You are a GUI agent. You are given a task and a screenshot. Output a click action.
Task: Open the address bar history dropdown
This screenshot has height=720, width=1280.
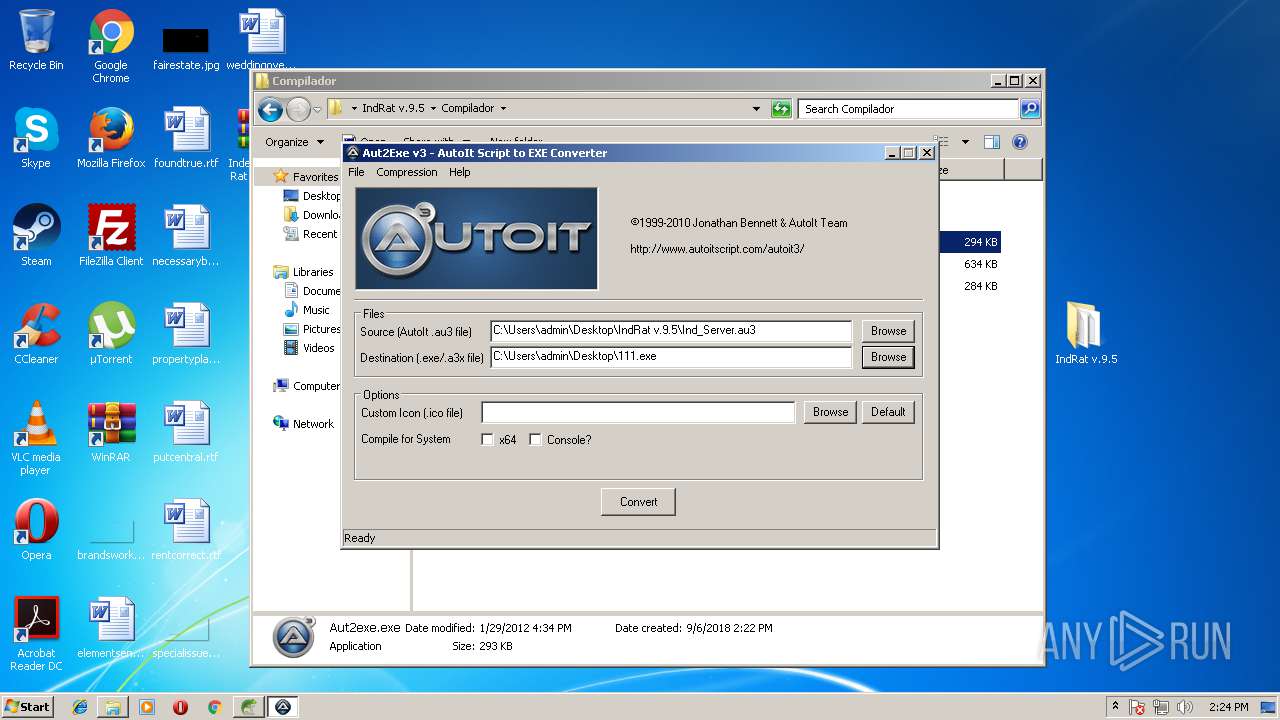click(757, 109)
